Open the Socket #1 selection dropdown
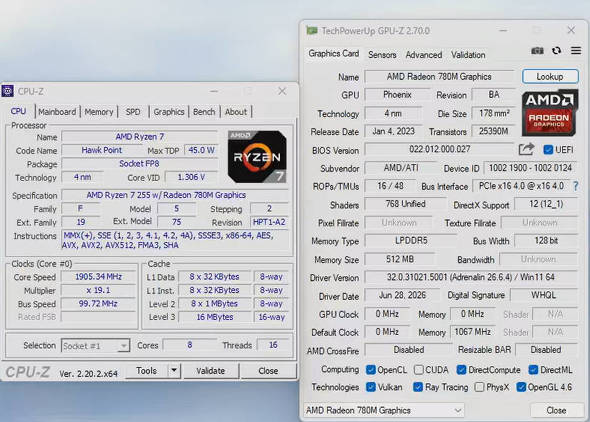The image size is (590, 422). 96,345
